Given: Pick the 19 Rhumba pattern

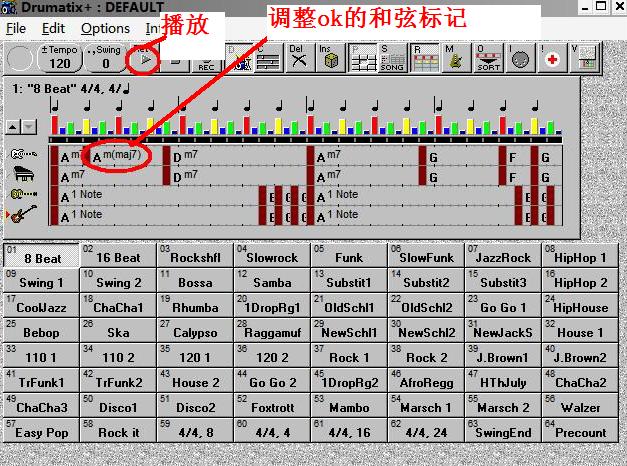Looking at the screenshot, I should (195, 305).
